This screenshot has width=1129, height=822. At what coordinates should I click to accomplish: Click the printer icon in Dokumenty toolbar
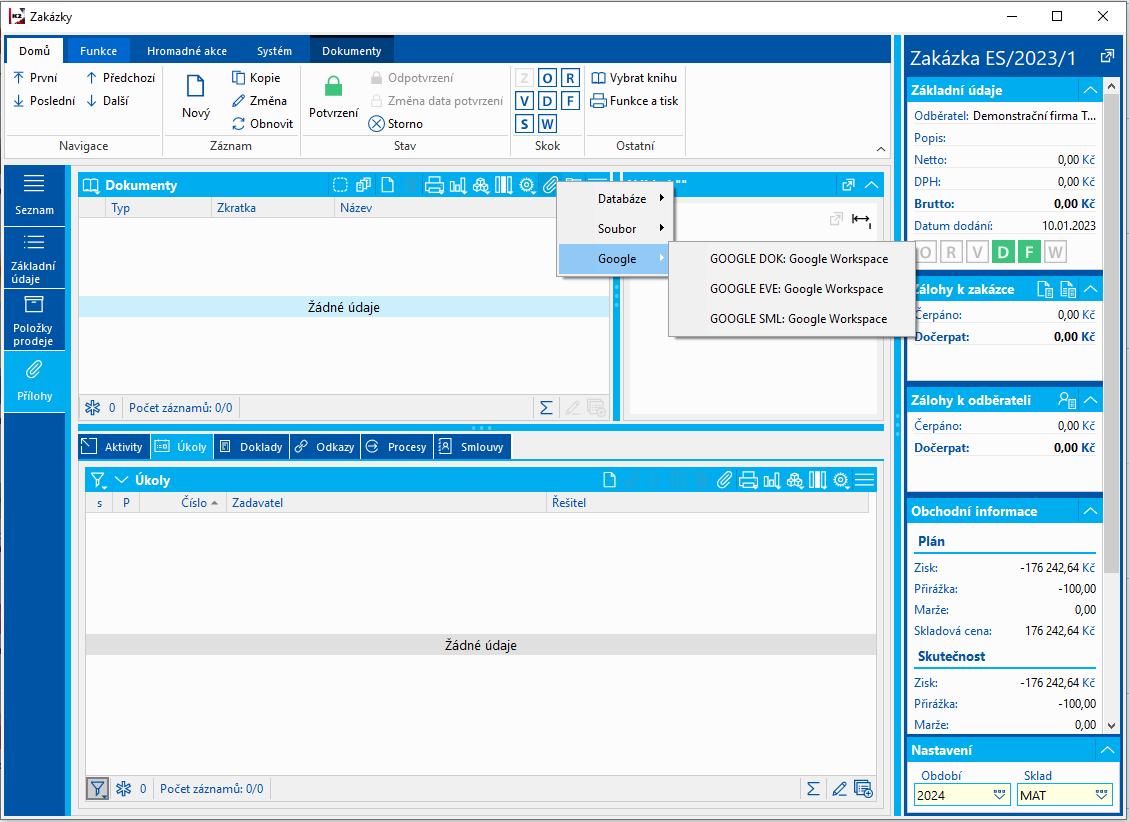coord(434,185)
